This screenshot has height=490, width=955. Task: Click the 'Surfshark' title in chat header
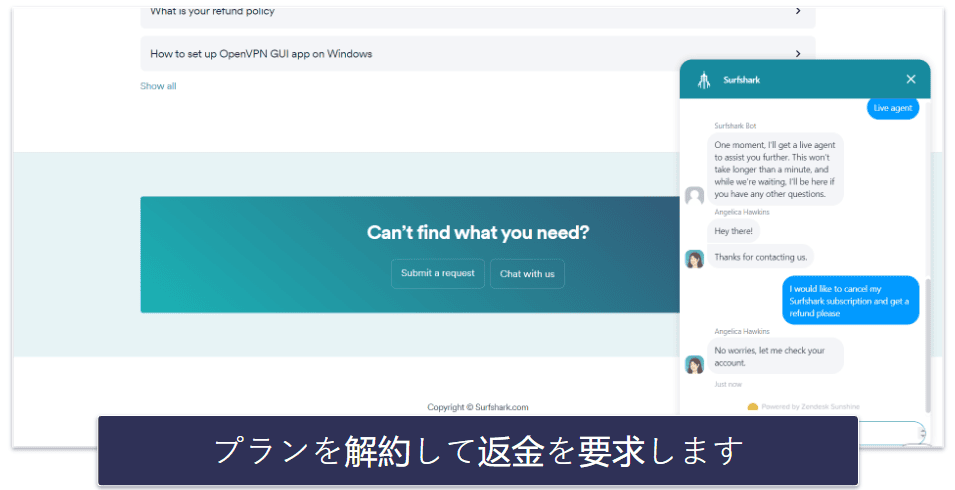[x=741, y=80]
